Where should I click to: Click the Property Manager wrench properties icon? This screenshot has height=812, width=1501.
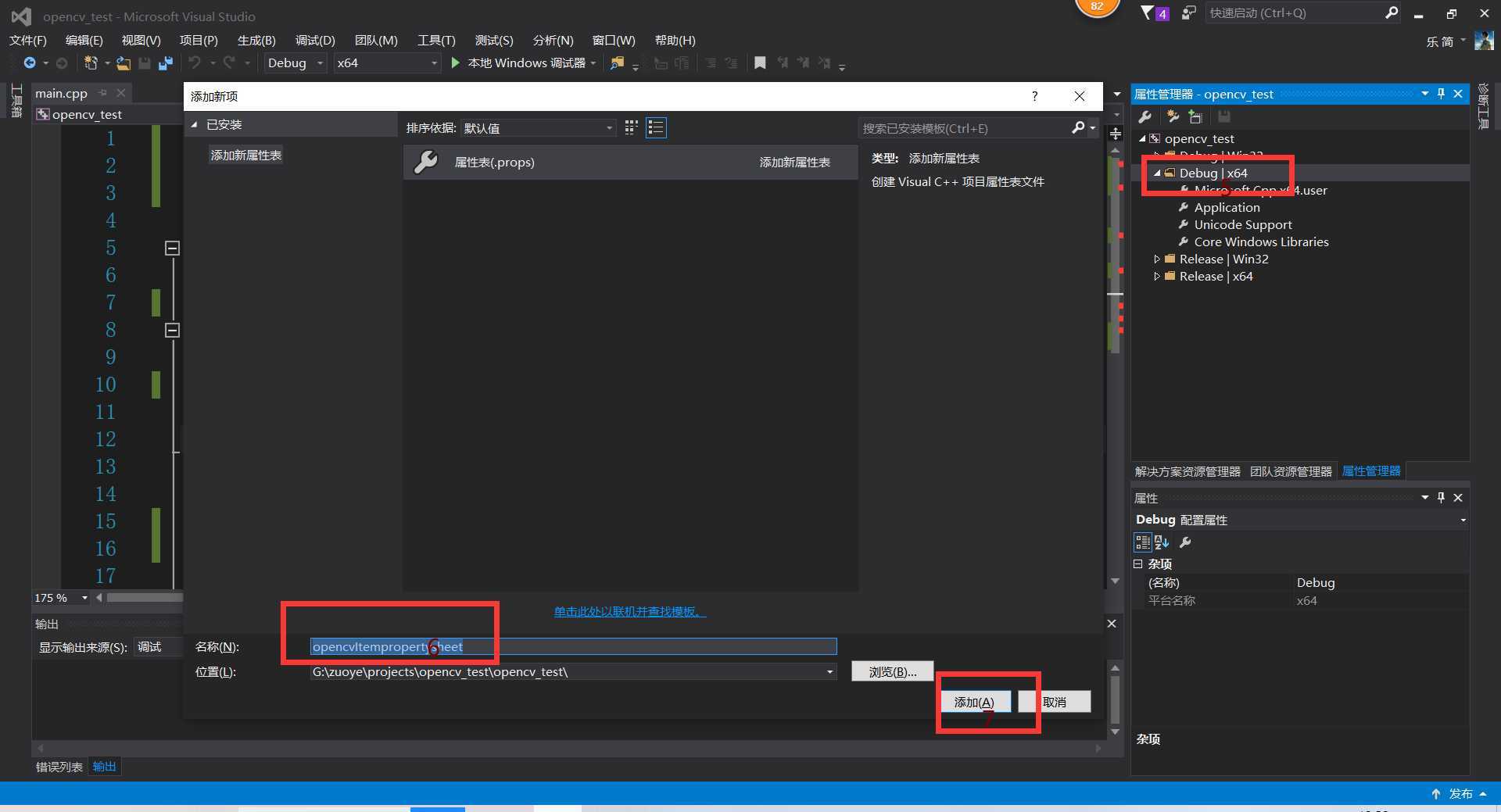coord(1145,116)
